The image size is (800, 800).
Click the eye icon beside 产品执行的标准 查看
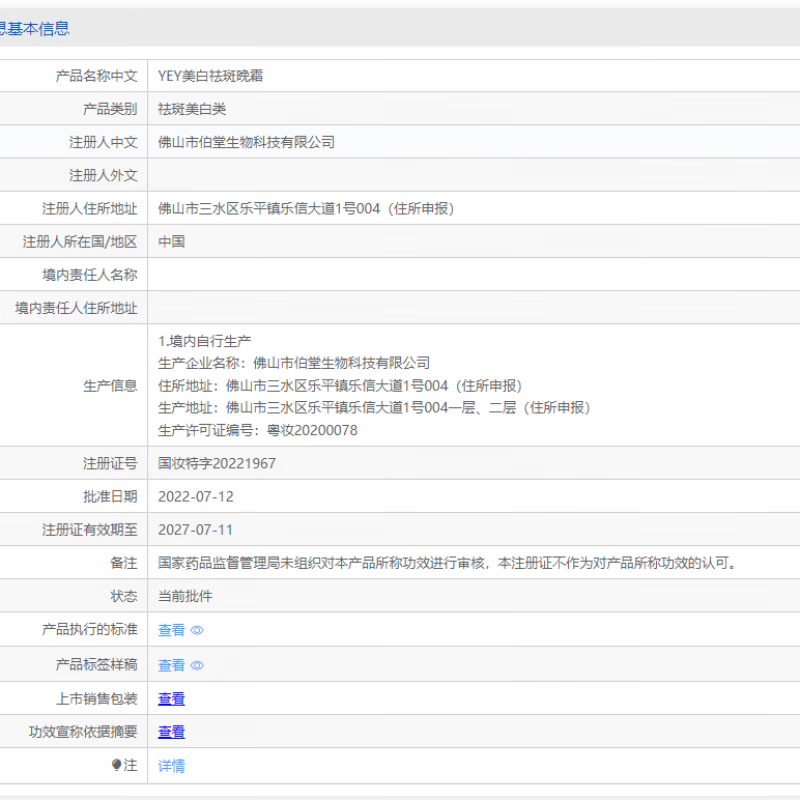pos(196,630)
